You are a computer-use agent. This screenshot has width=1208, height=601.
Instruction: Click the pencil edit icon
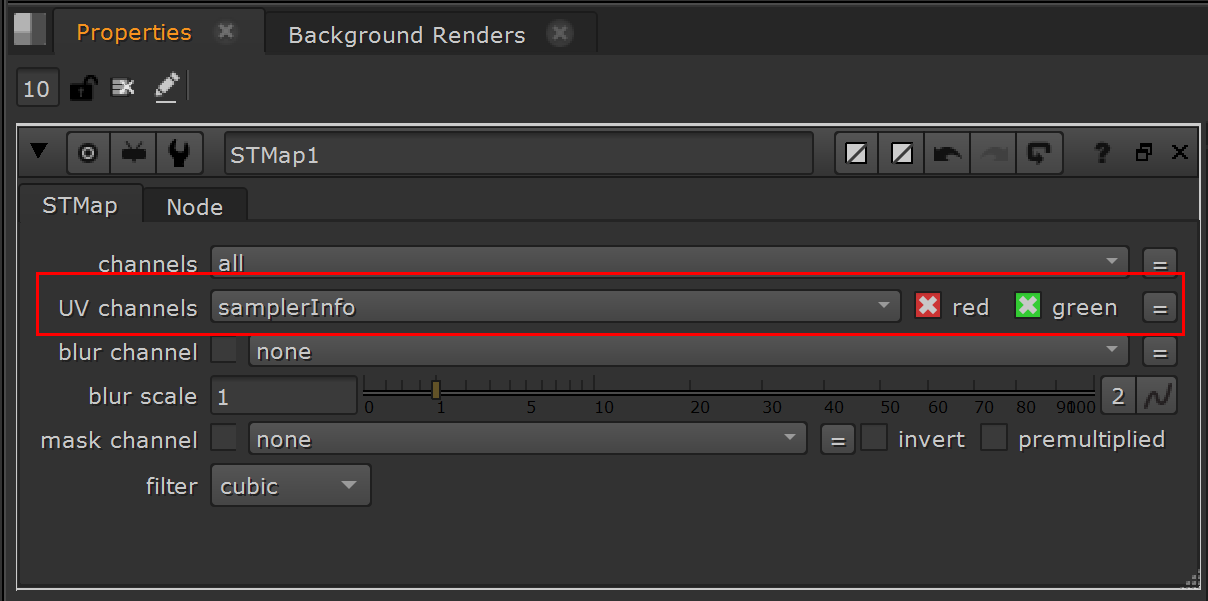(166, 88)
